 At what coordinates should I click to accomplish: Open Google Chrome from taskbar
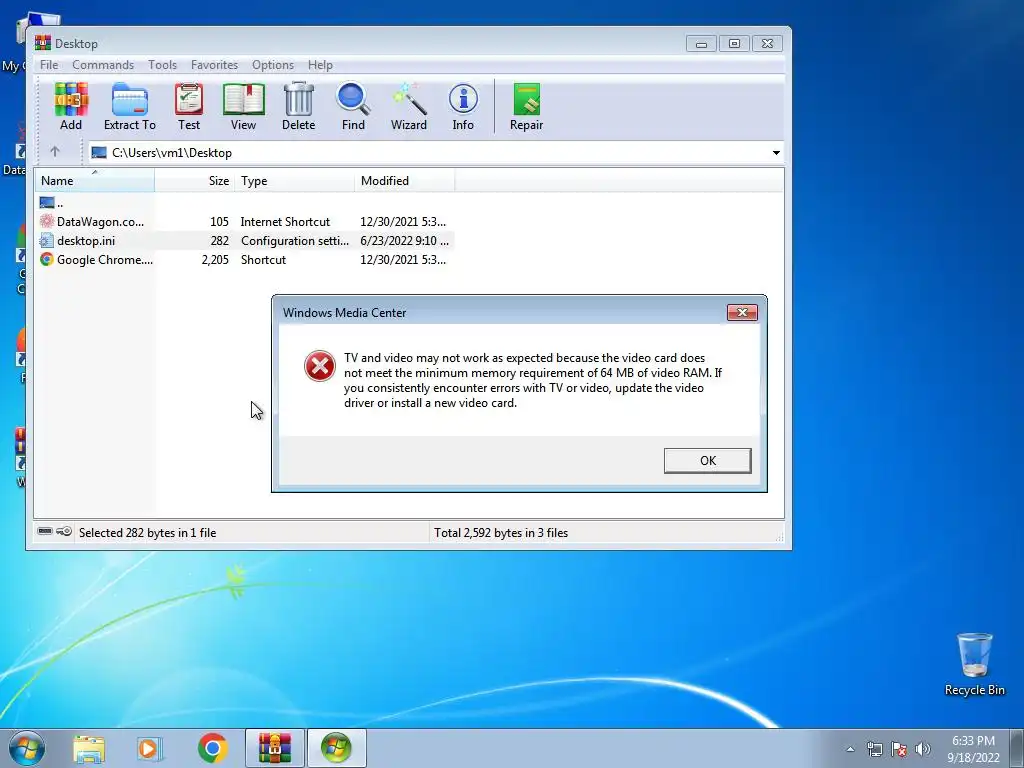pos(212,748)
